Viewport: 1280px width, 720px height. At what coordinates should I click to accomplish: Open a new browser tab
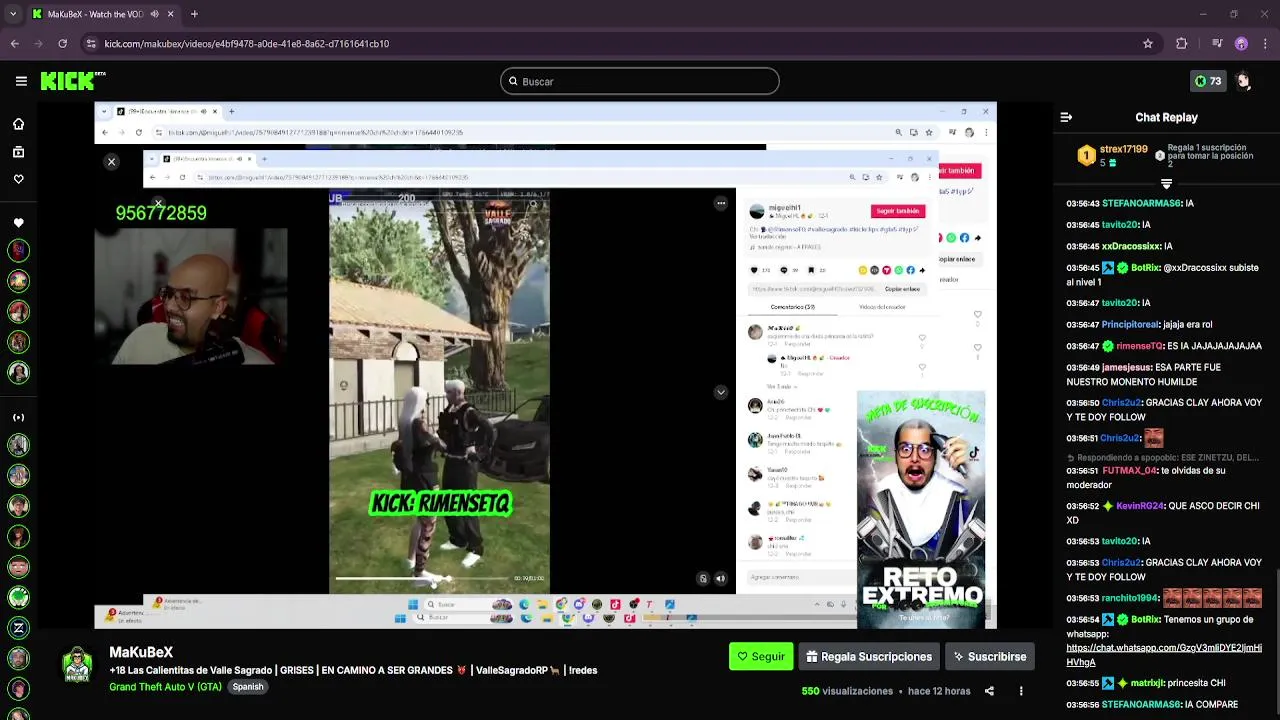point(194,14)
